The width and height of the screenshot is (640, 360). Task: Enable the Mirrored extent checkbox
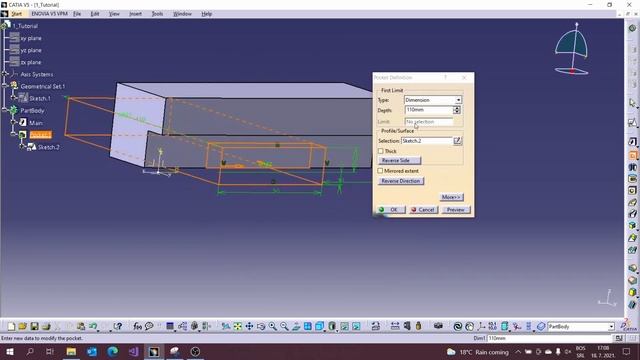(x=380, y=171)
